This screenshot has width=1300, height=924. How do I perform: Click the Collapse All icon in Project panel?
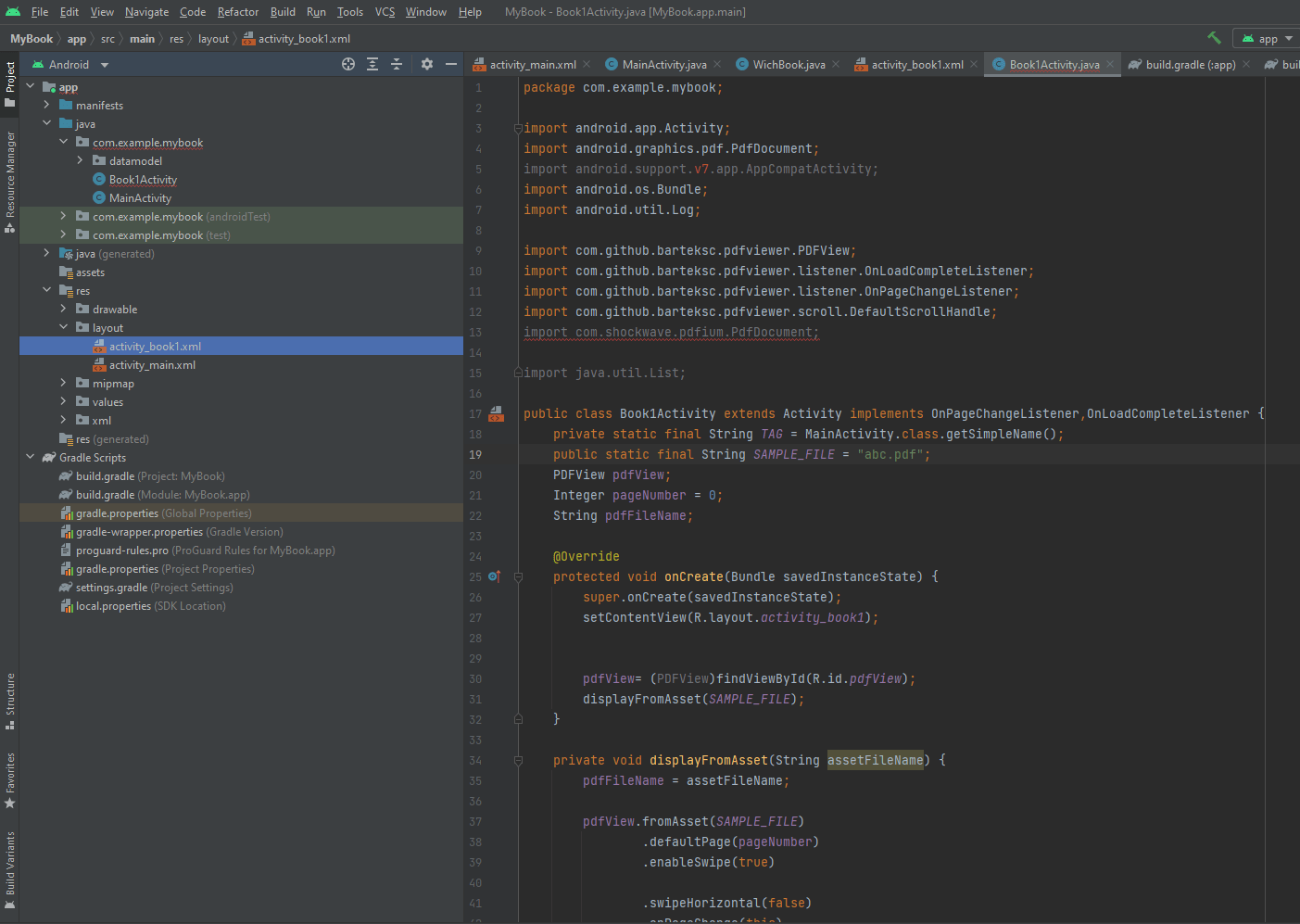[x=397, y=64]
